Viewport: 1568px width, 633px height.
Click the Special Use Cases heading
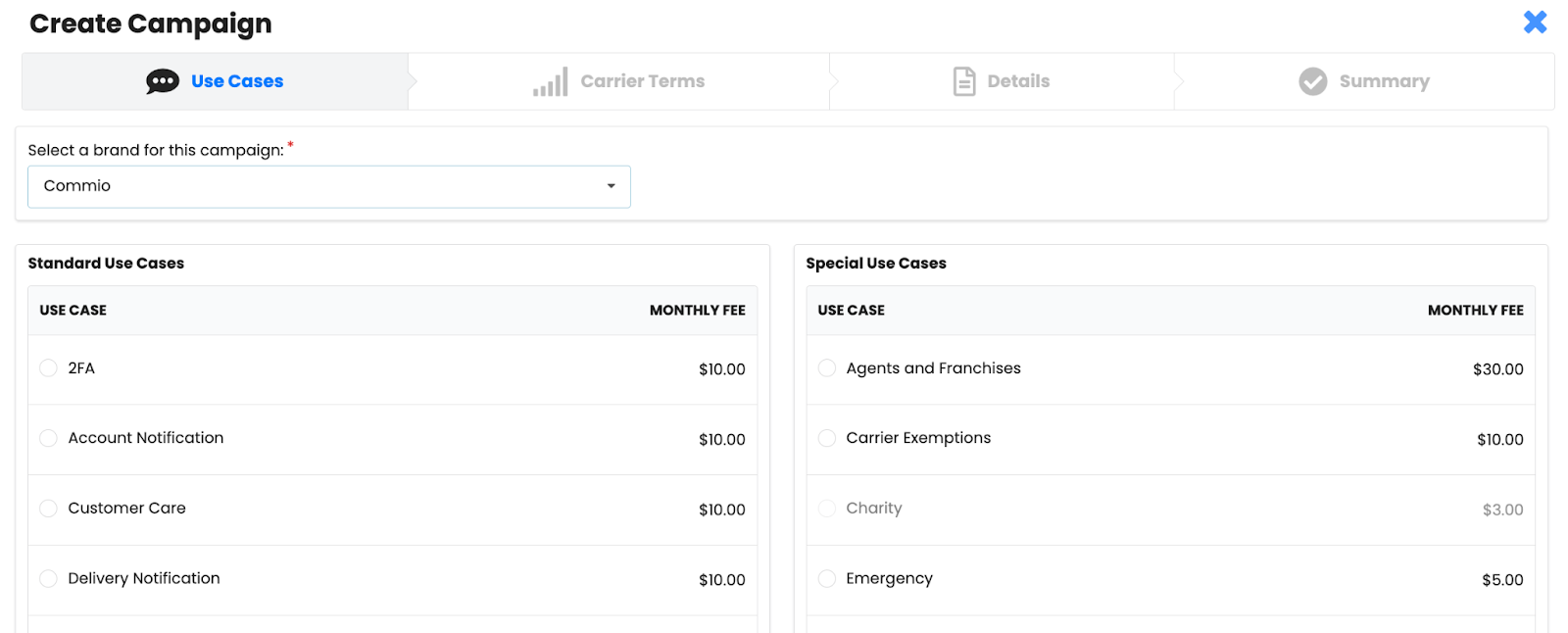pos(876,263)
